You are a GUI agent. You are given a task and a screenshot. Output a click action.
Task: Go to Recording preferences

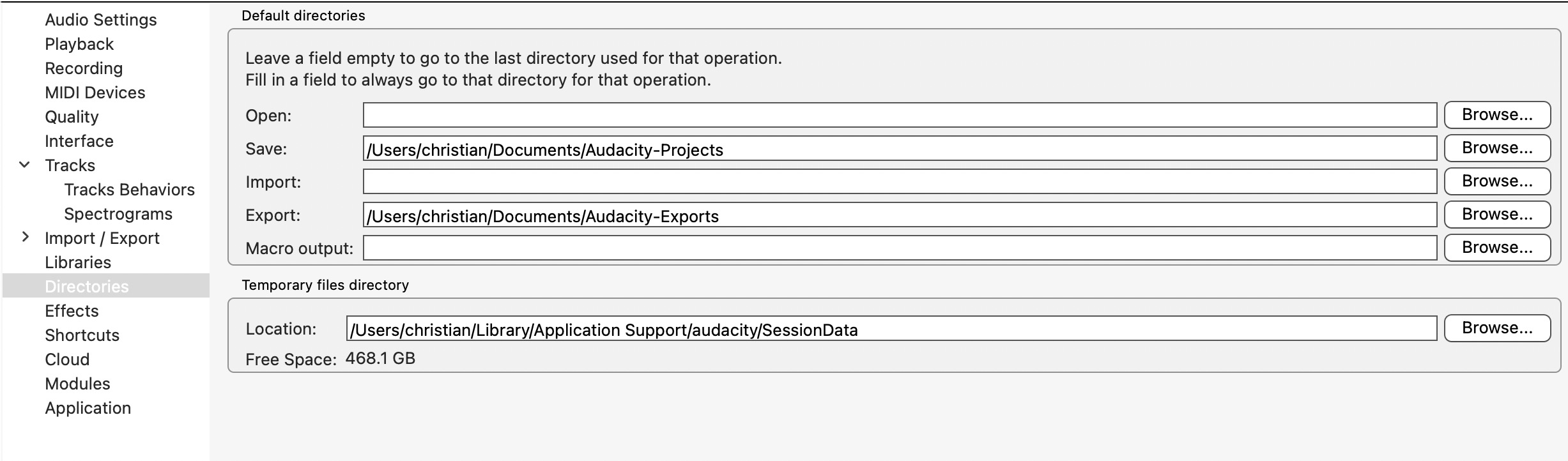click(84, 68)
